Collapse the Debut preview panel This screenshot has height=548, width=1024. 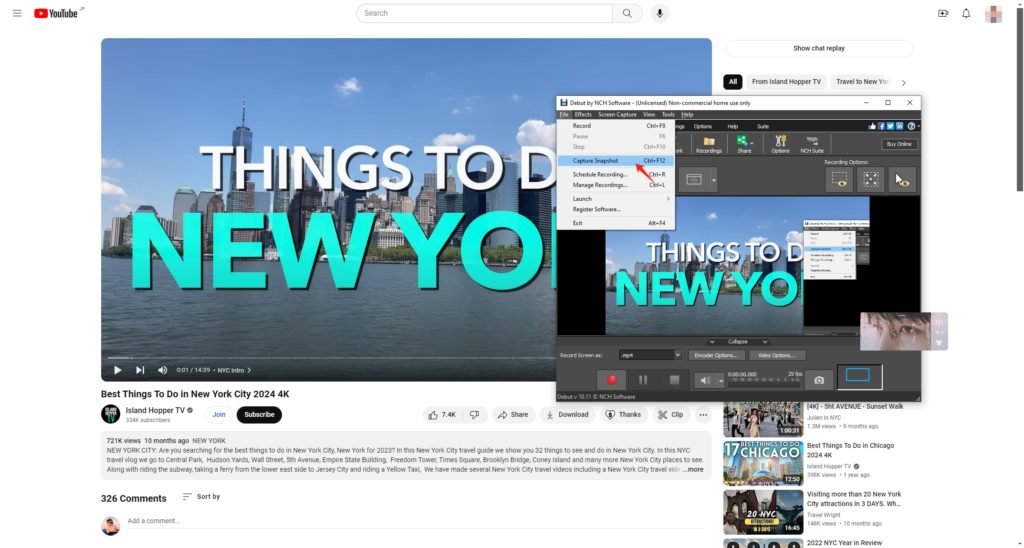point(738,342)
